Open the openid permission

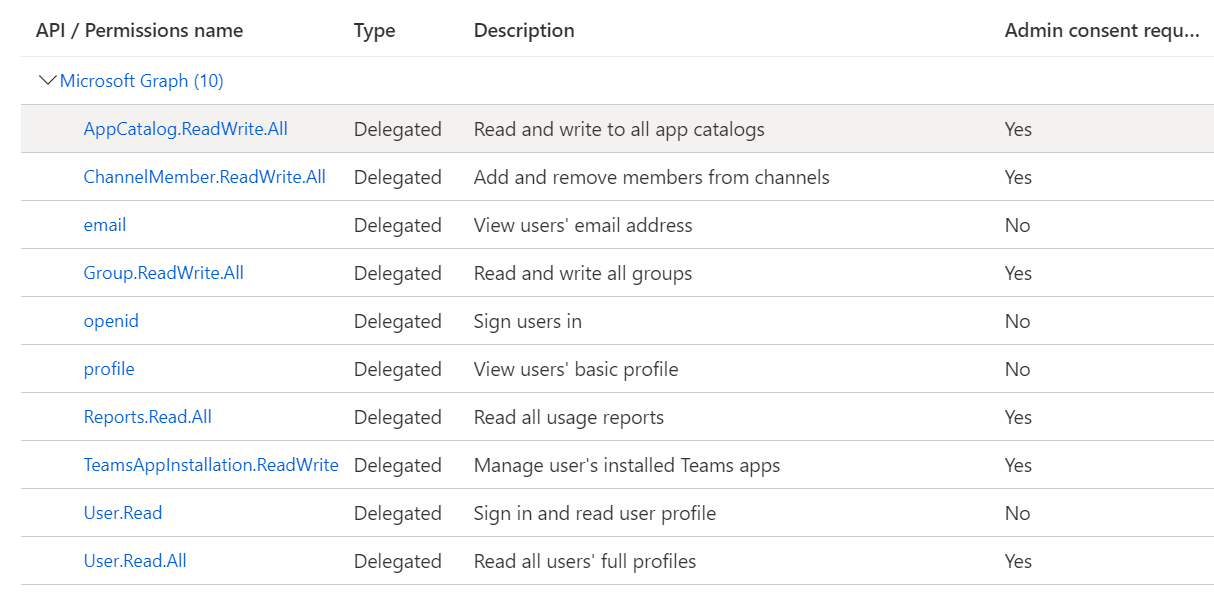110,321
